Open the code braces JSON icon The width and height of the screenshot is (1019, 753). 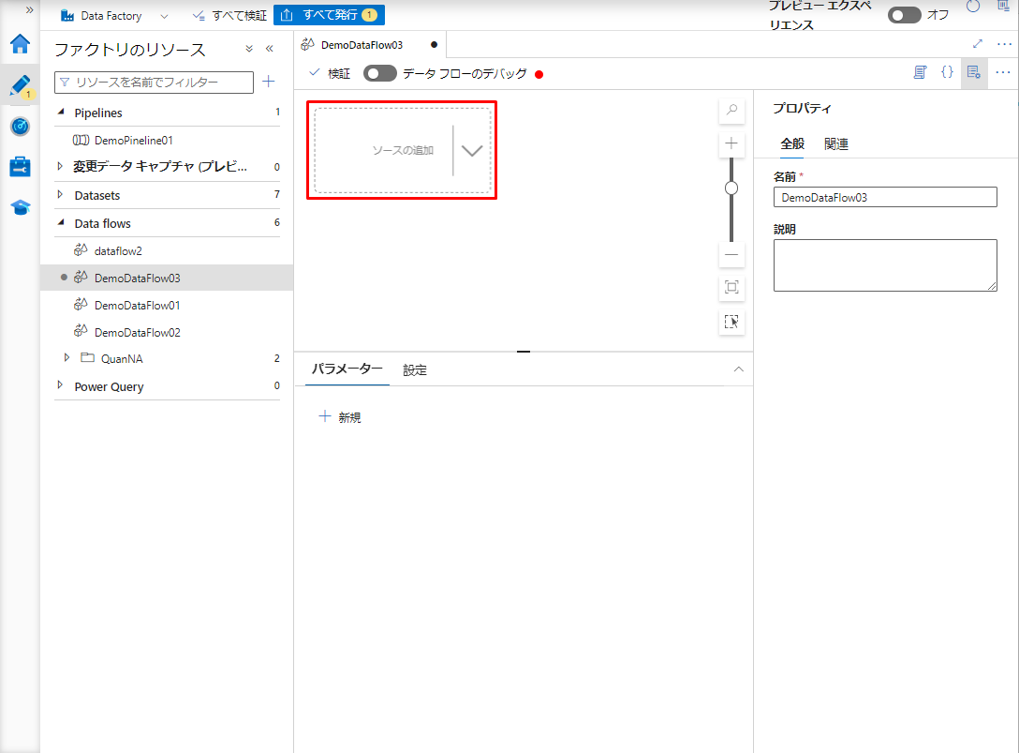[947, 73]
